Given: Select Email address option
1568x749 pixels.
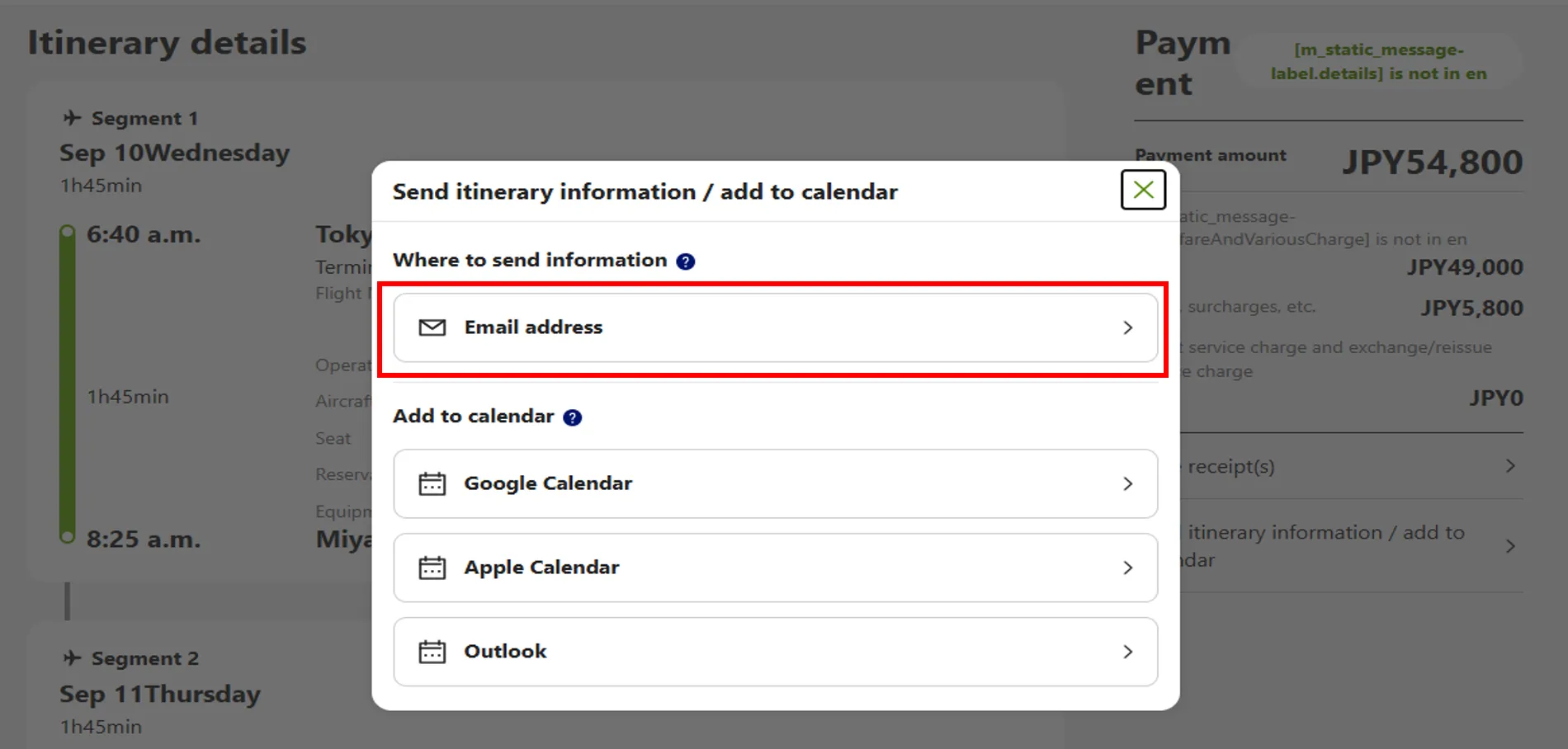Looking at the screenshot, I should pos(533,327).
